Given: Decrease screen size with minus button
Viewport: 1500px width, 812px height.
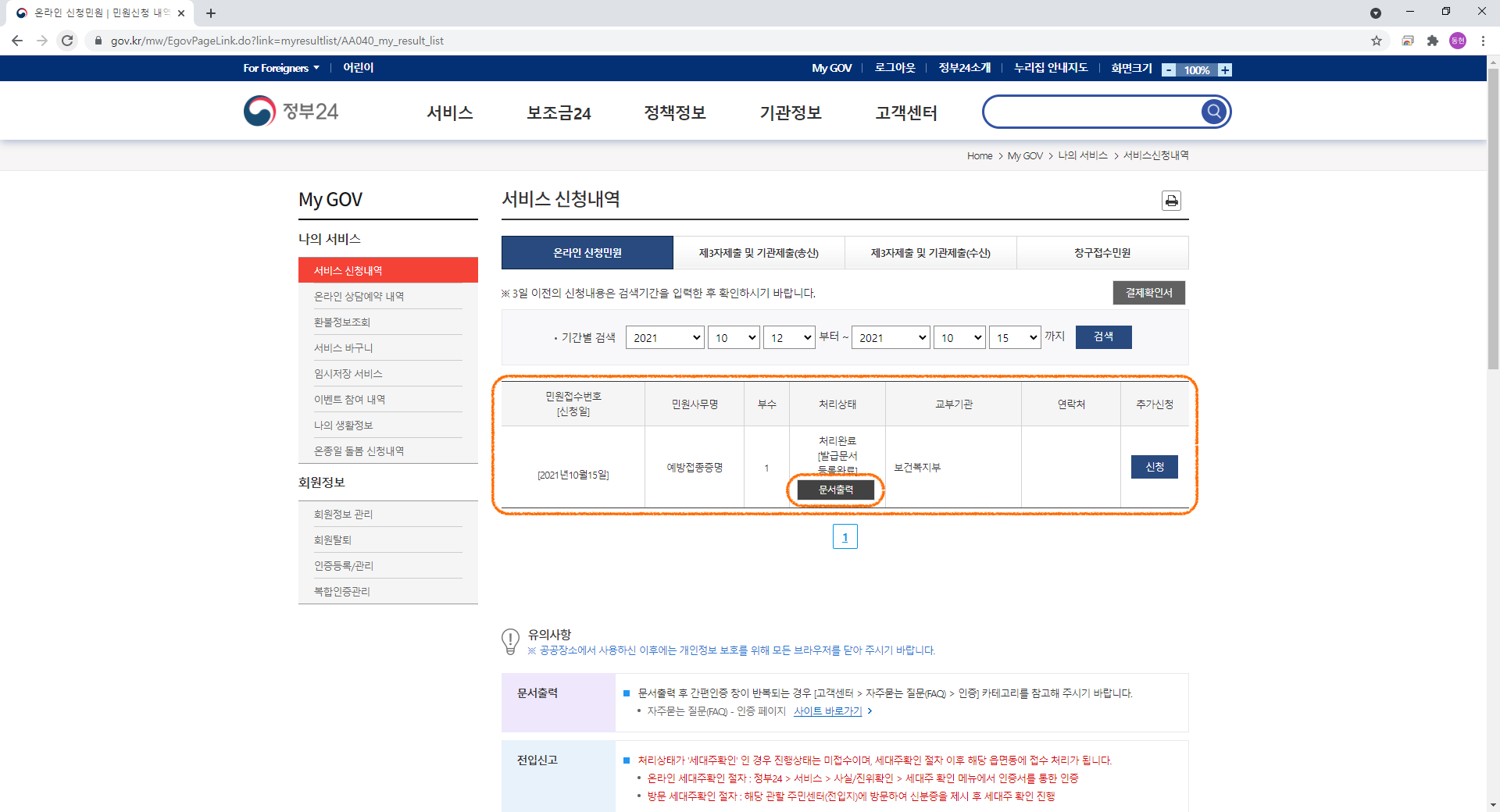Looking at the screenshot, I should coord(1169,69).
